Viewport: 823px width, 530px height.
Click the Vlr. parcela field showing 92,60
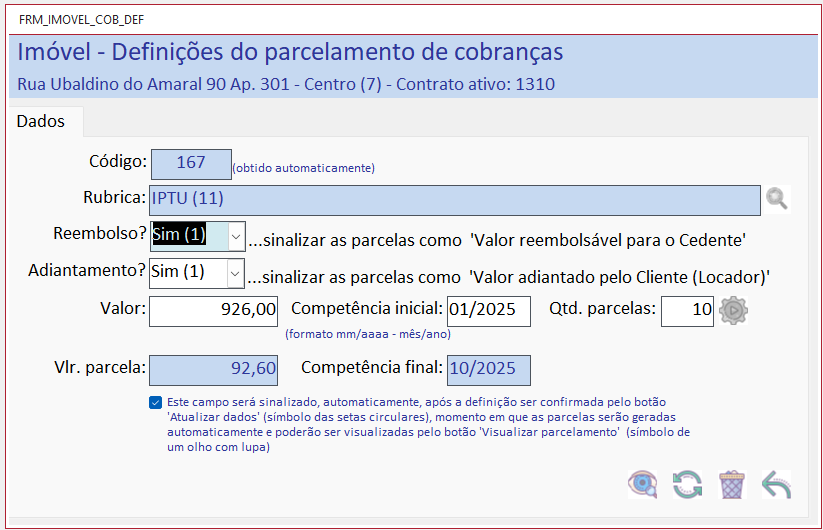coord(213,370)
